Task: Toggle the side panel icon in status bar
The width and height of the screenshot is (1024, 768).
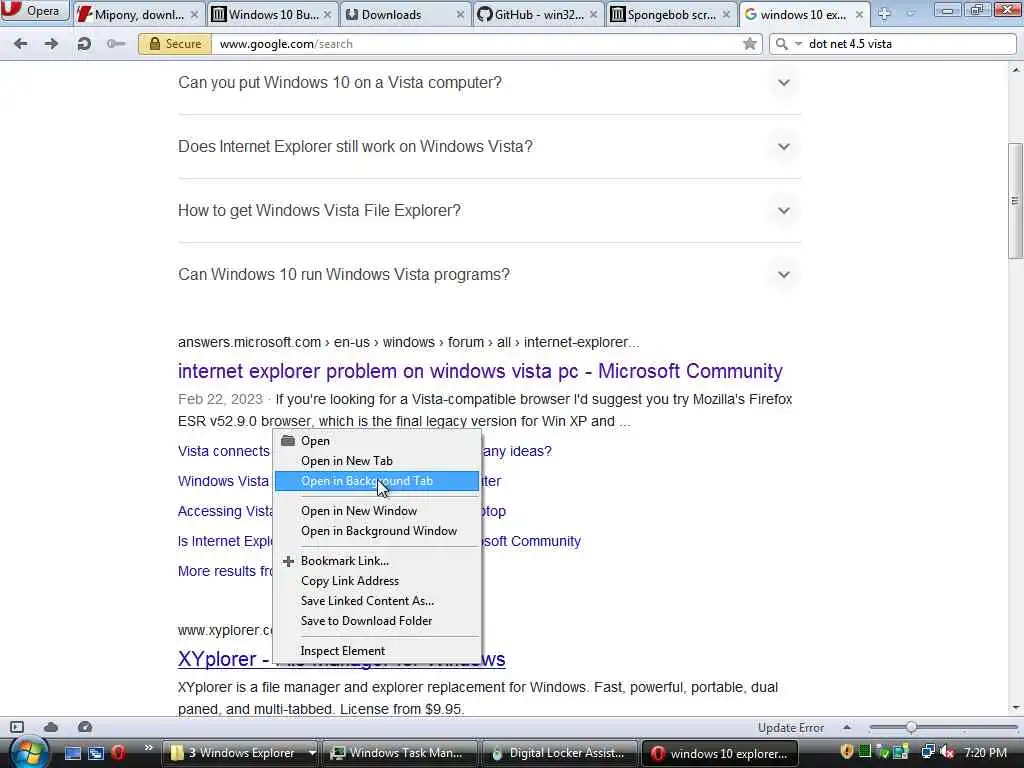Action: point(17,727)
